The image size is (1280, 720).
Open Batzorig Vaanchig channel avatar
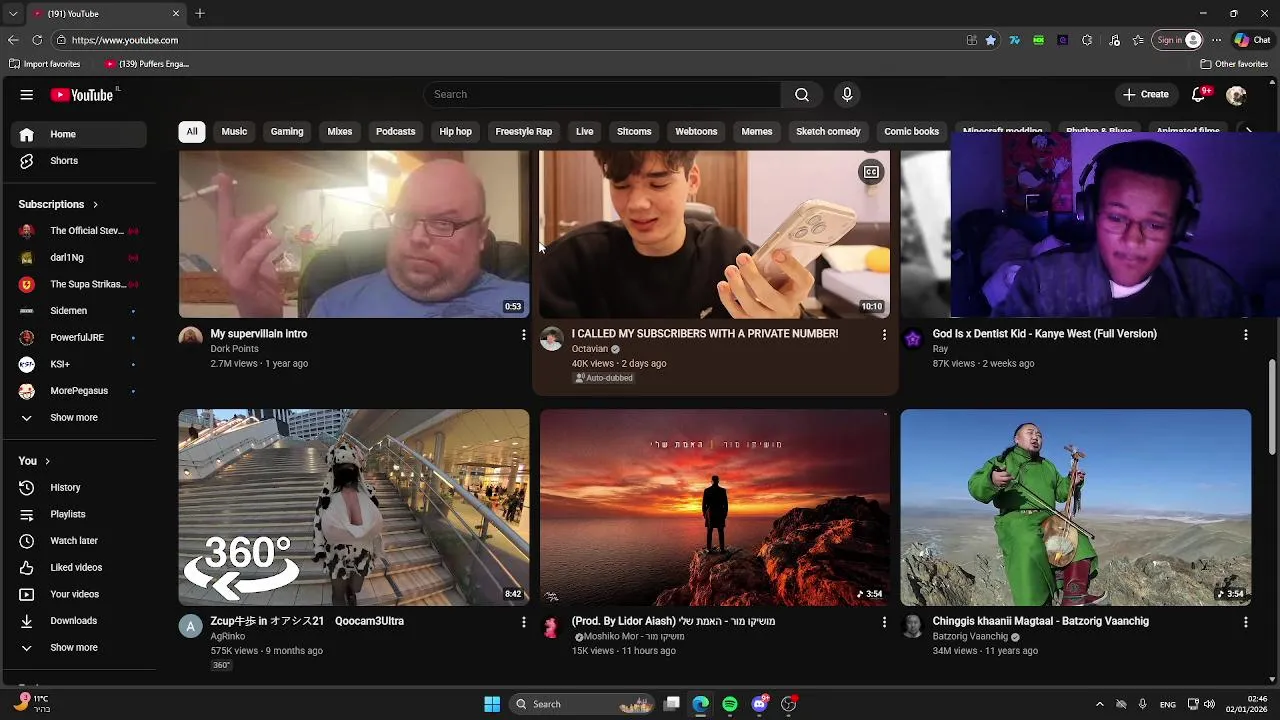[912, 626]
